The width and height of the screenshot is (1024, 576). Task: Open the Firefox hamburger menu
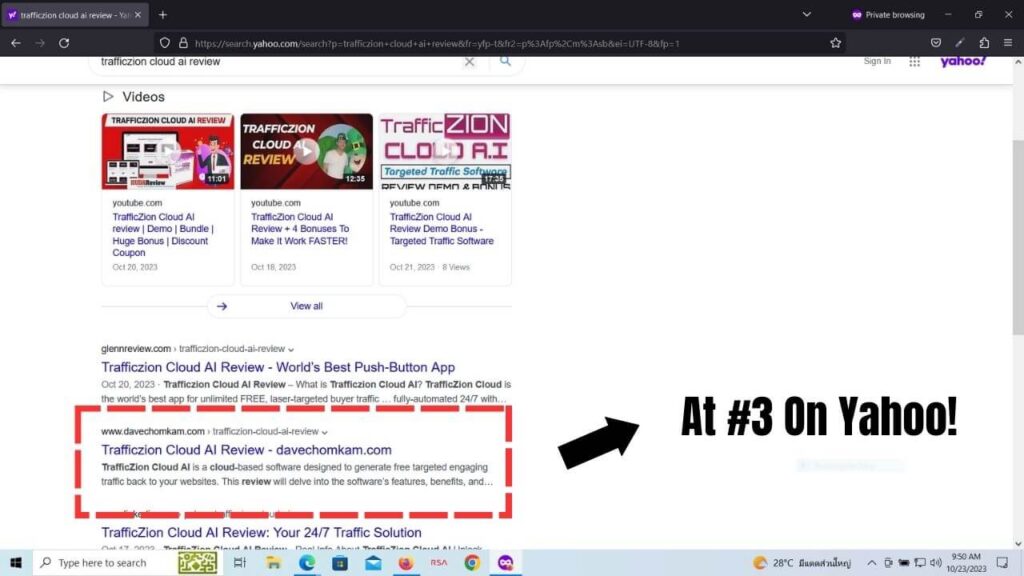point(1008,43)
